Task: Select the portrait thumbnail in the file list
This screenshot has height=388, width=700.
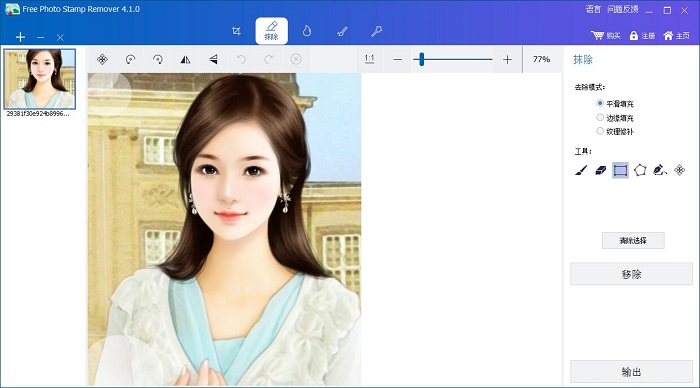Action: click(x=40, y=79)
